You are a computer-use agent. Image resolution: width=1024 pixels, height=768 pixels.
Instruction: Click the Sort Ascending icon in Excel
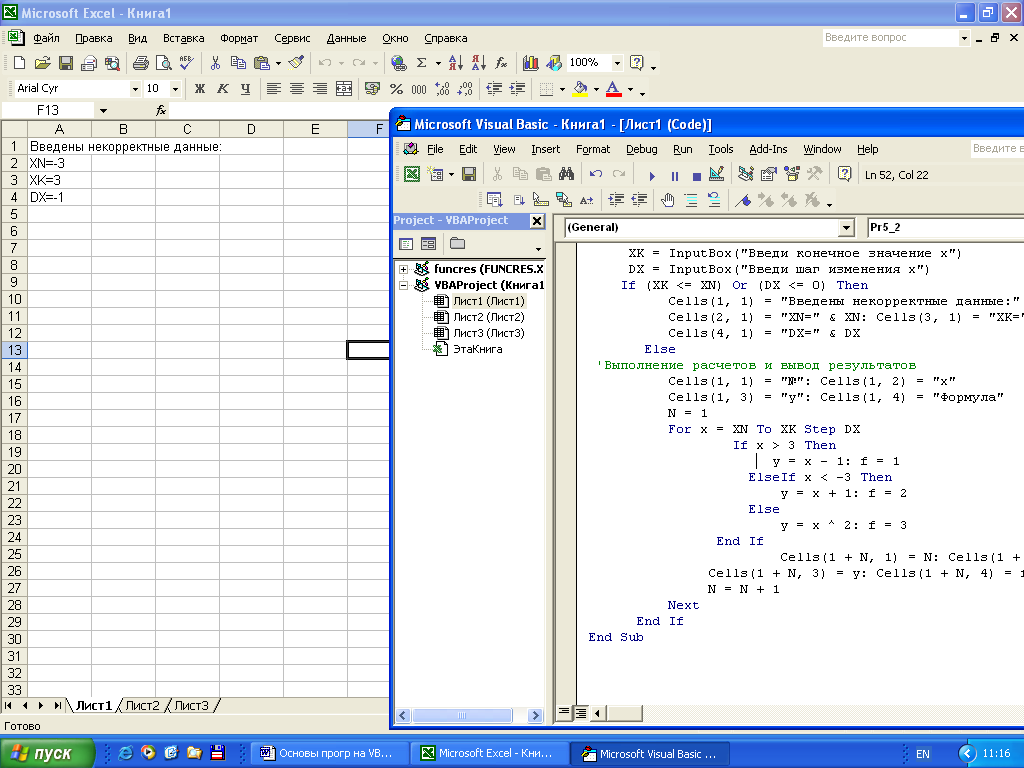pos(456,63)
